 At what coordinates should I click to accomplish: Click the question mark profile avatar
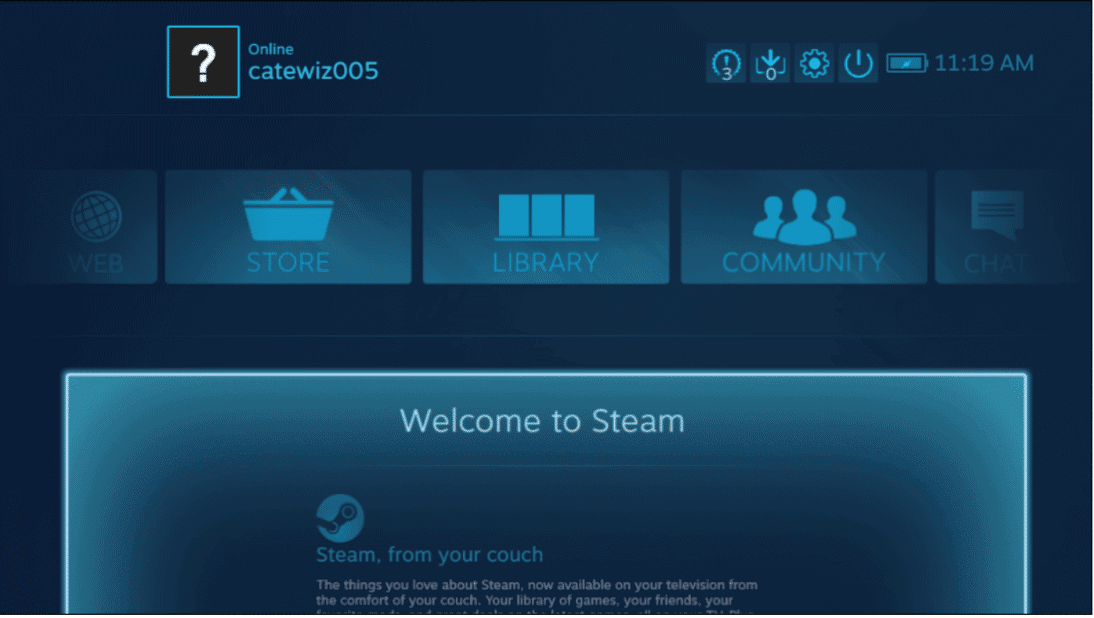pyautogui.click(x=203, y=63)
